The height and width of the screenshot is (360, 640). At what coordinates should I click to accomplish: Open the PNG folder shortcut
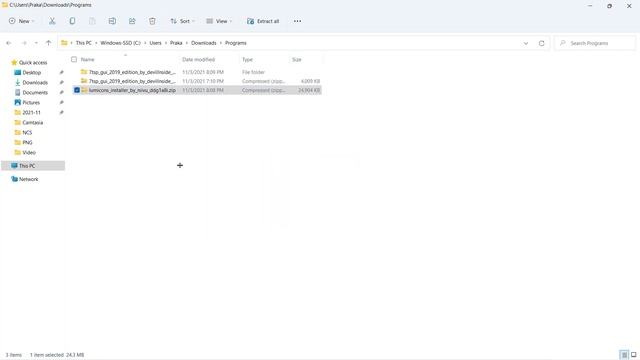pyautogui.click(x=27, y=142)
